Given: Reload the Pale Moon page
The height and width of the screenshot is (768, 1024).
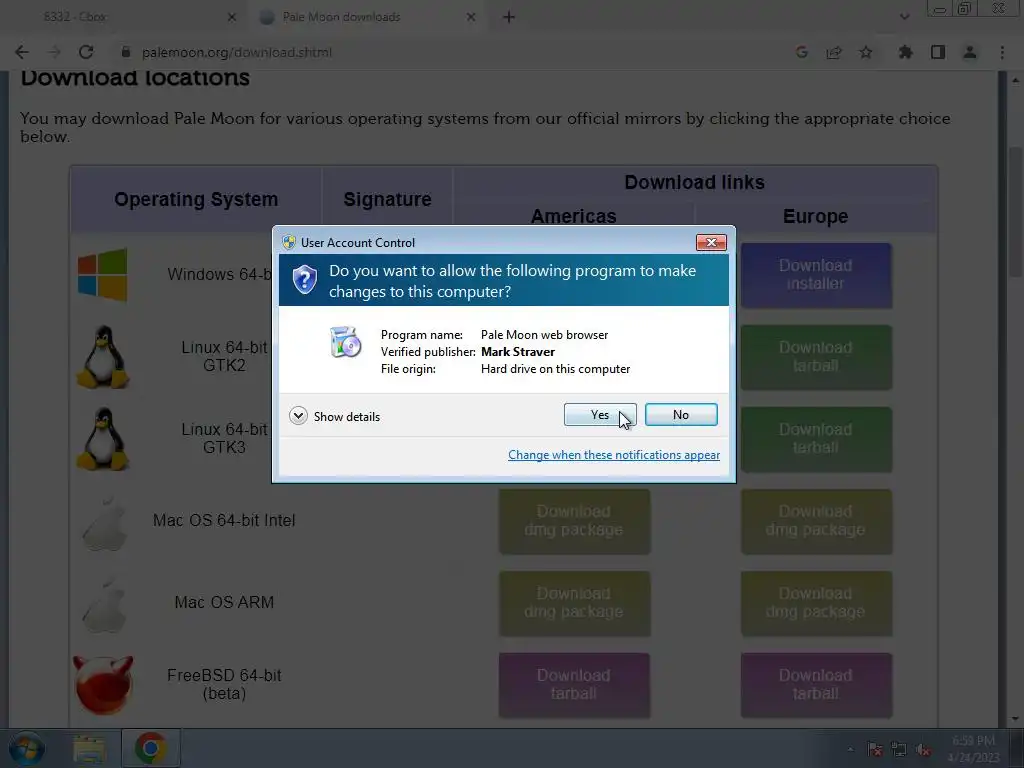Looking at the screenshot, I should [86, 52].
